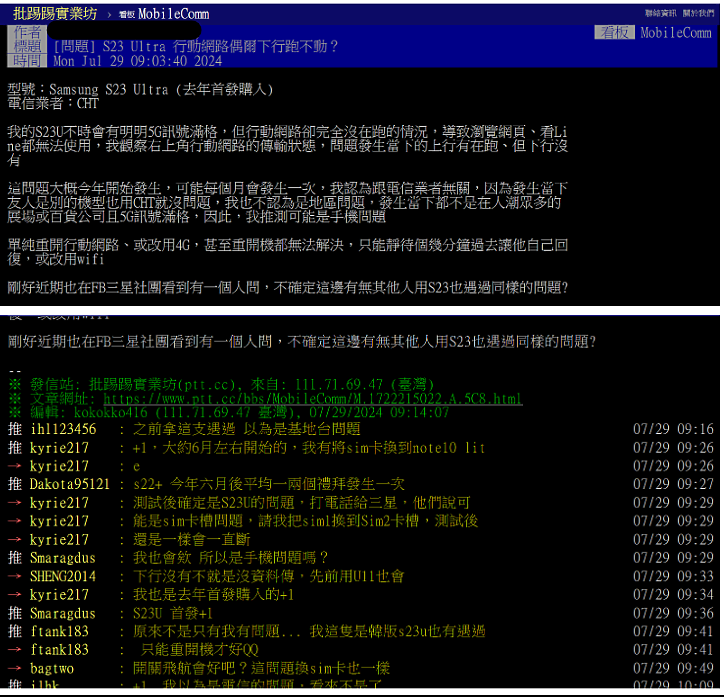Click paragraph starting 我的S23U不時會有明明5G訊號滿格
The height and width of the screenshot is (697, 724).
(287, 145)
